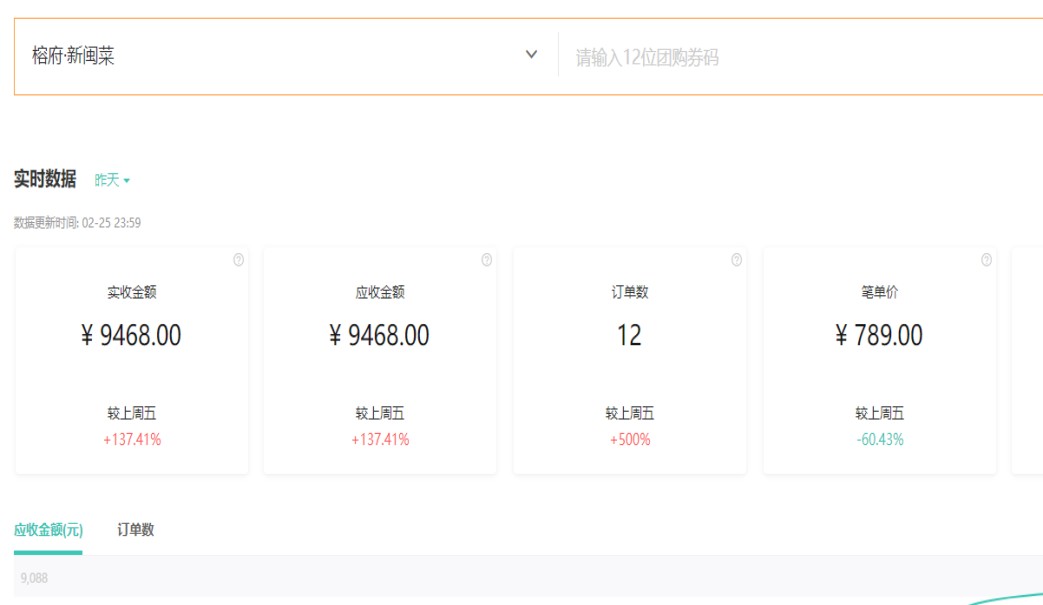Open the 榕府·新闽菜 store dropdown
The image size is (1043, 605).
click(x=280, y=56)
